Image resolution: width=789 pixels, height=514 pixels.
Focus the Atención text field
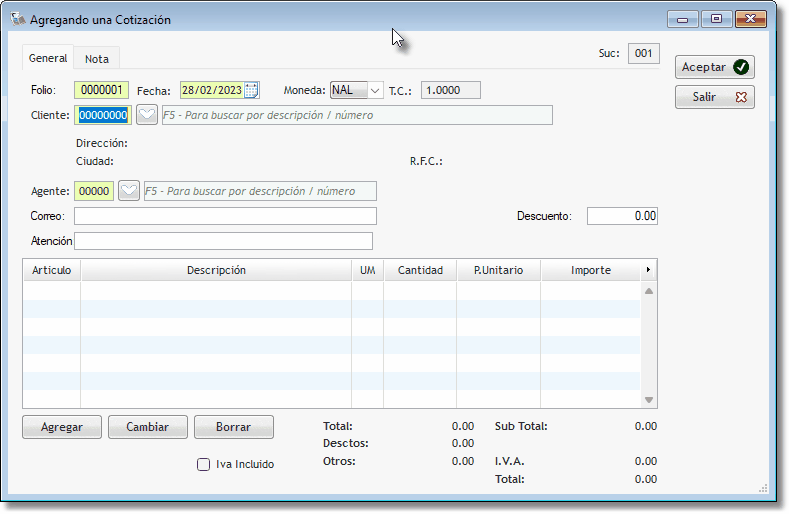223,241
